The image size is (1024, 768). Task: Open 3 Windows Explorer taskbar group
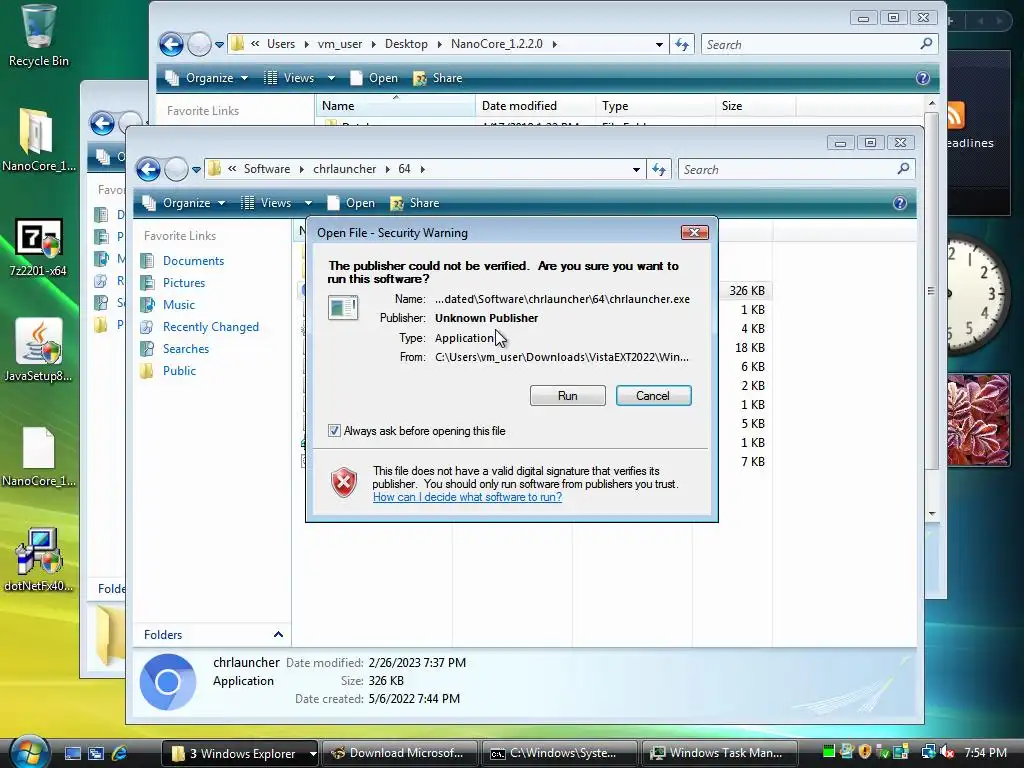coord(240,754)
